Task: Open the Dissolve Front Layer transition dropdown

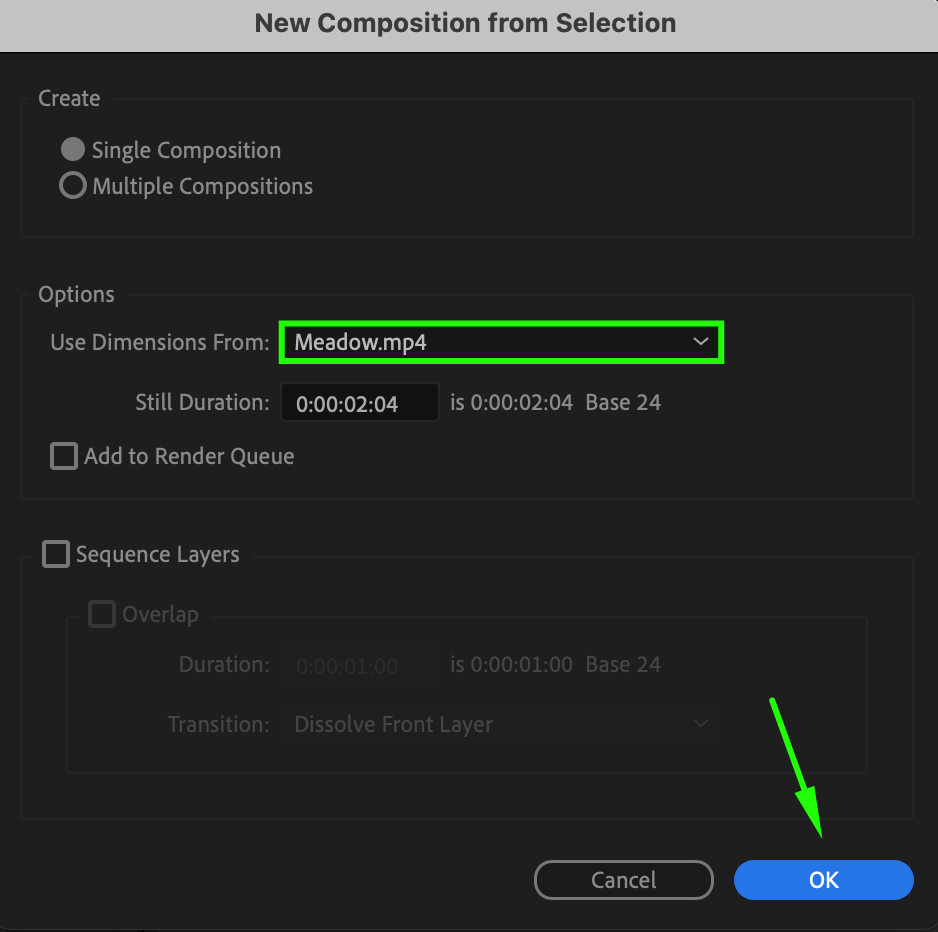Action: 501,724
